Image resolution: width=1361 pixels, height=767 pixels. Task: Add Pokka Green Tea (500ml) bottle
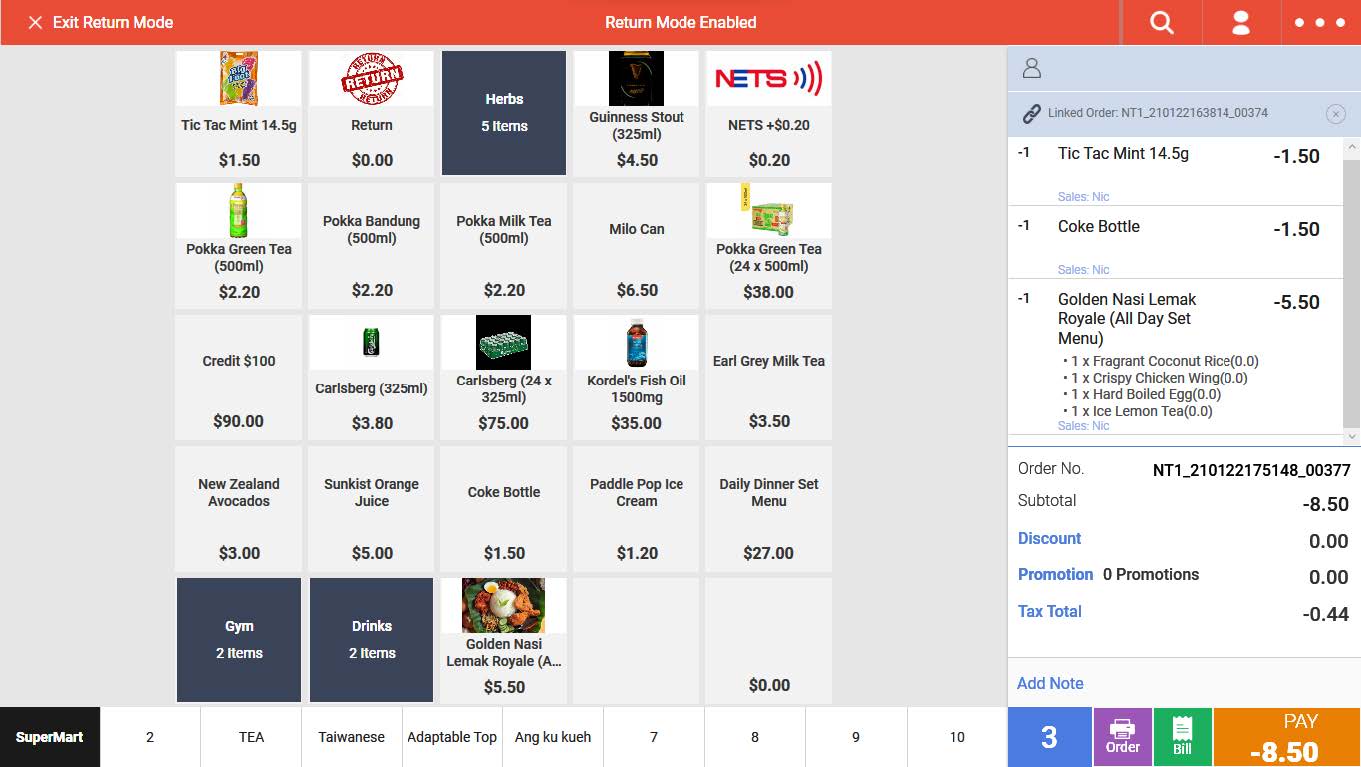[239, 245]
